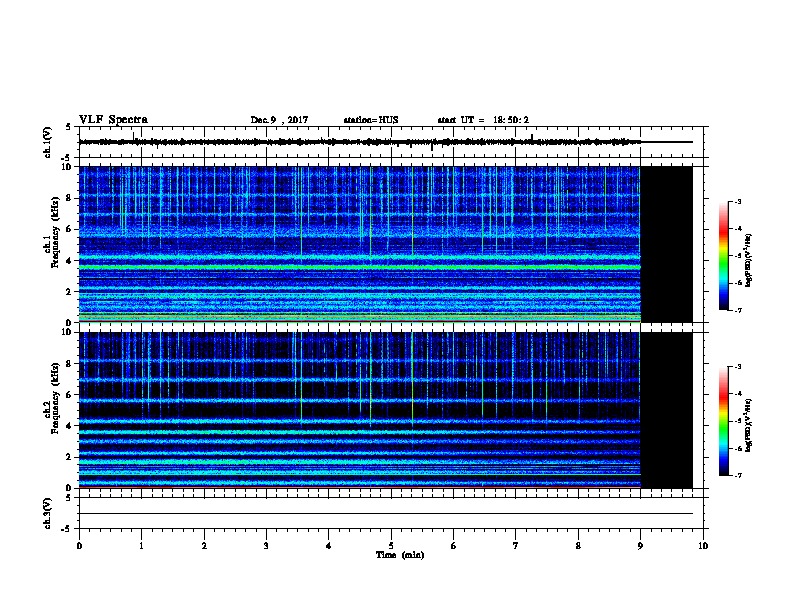
Task: Click the "-7" value on ch.2 colorbar
Action: [738, 475]
